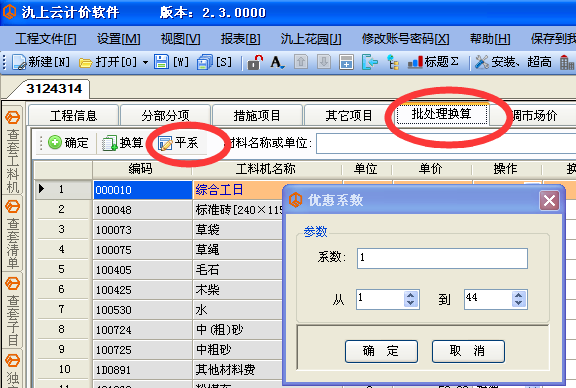Increase the 到 value with up arrow
Screen dimensions: 576x388
click(518, 295)
